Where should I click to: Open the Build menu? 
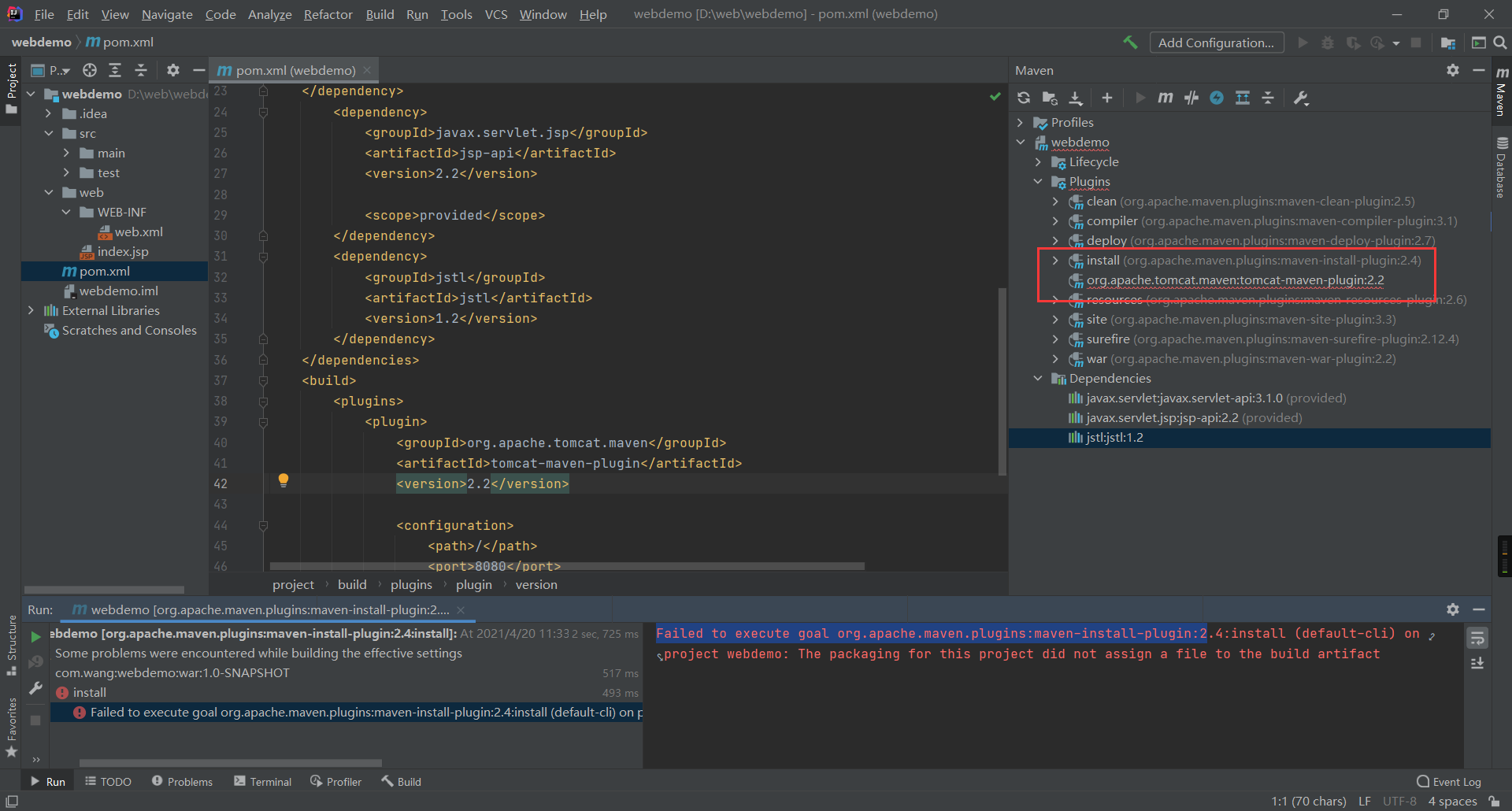tap(380, 14)
